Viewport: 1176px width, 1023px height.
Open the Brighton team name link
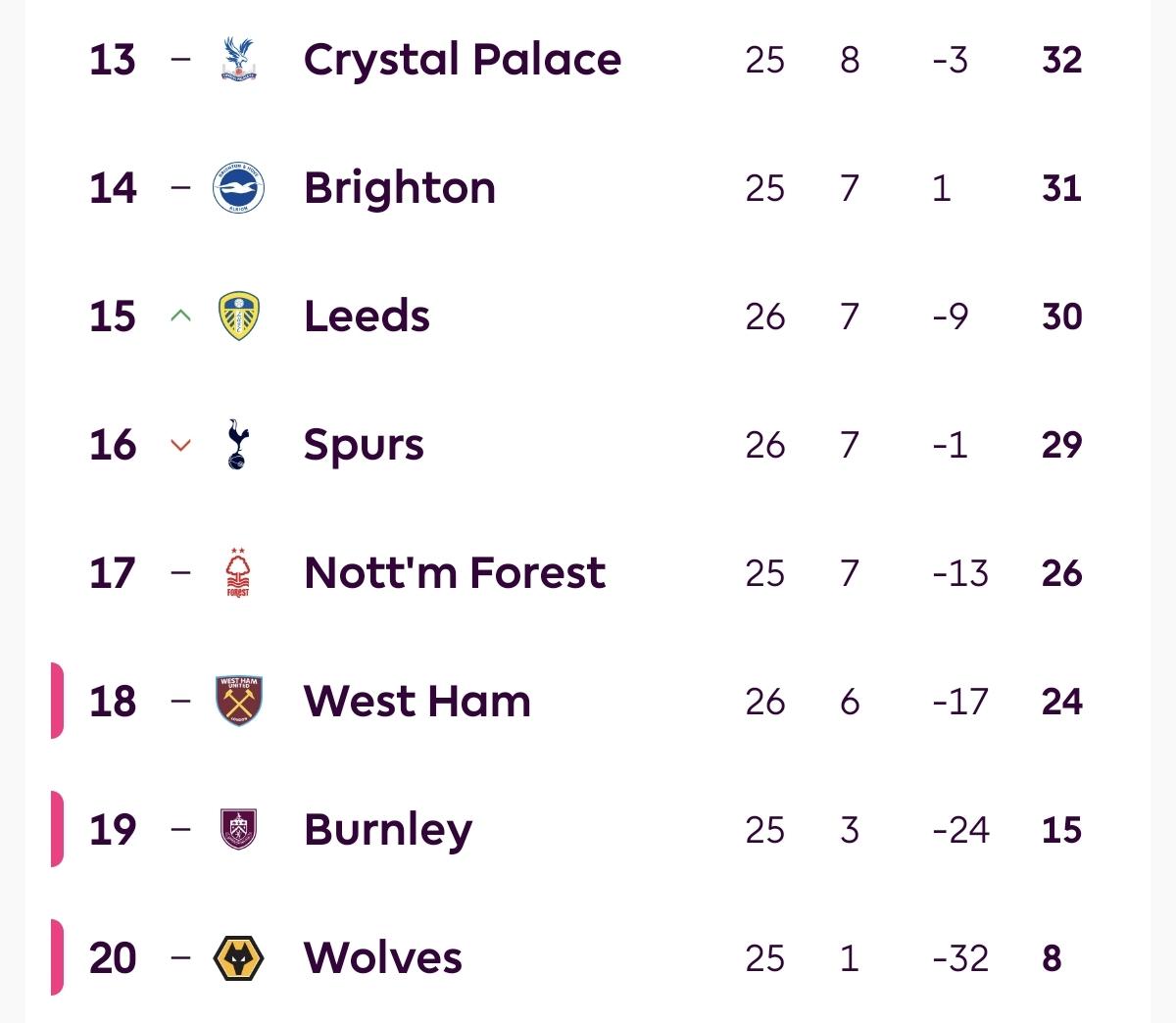pos(400,188)
